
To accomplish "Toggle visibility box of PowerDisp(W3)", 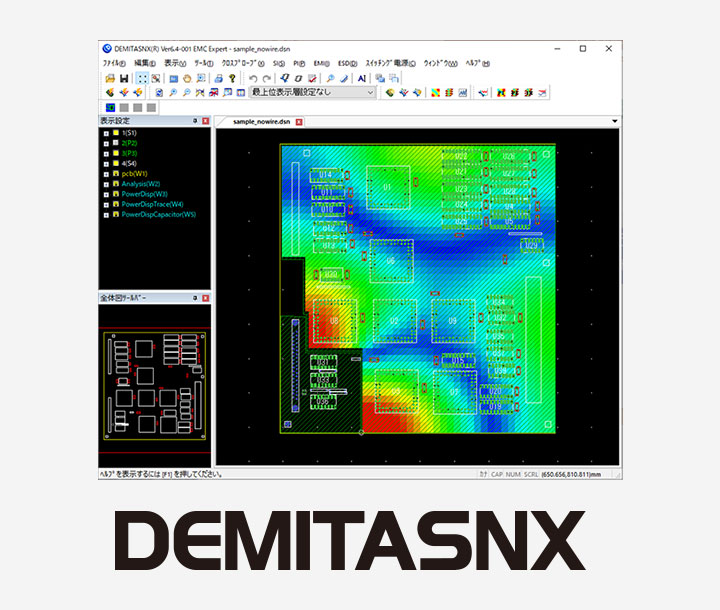I will tap(116, 194).
